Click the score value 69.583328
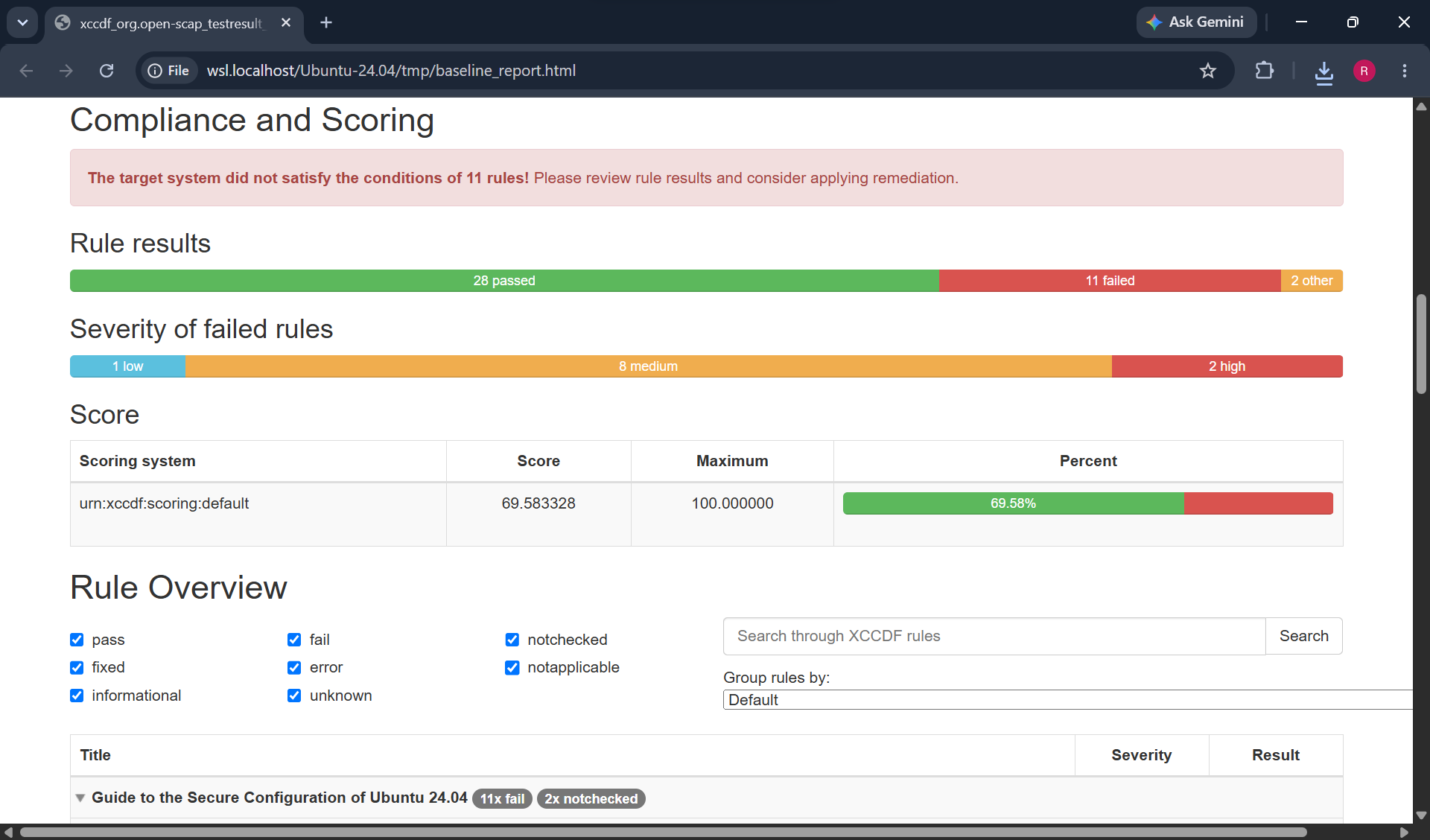 pos(538,503)
